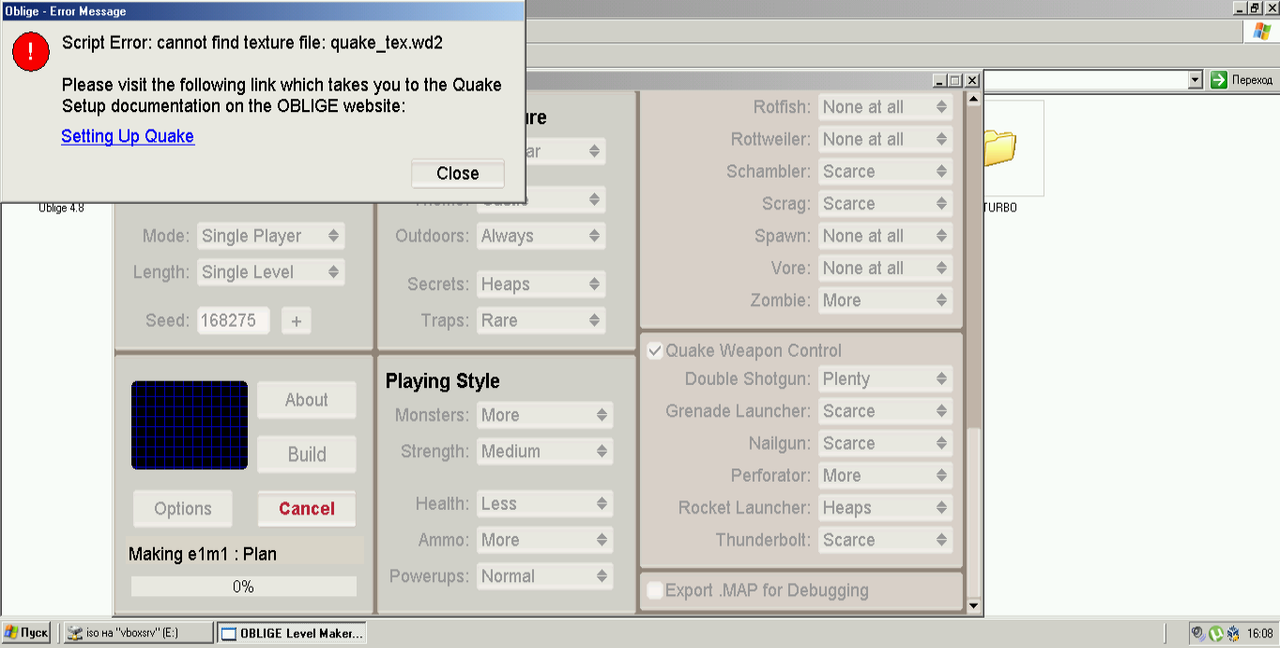Open the Double Shotgun dropdown showing Plenty
The image size is (1280, 648).
(x=885, y=379)
